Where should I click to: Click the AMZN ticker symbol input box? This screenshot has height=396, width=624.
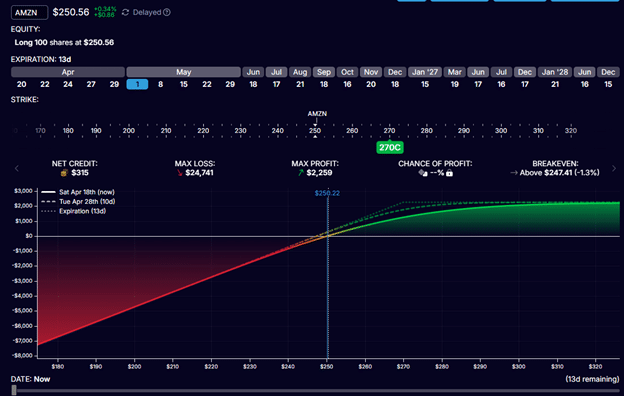[x=29, y=12]
